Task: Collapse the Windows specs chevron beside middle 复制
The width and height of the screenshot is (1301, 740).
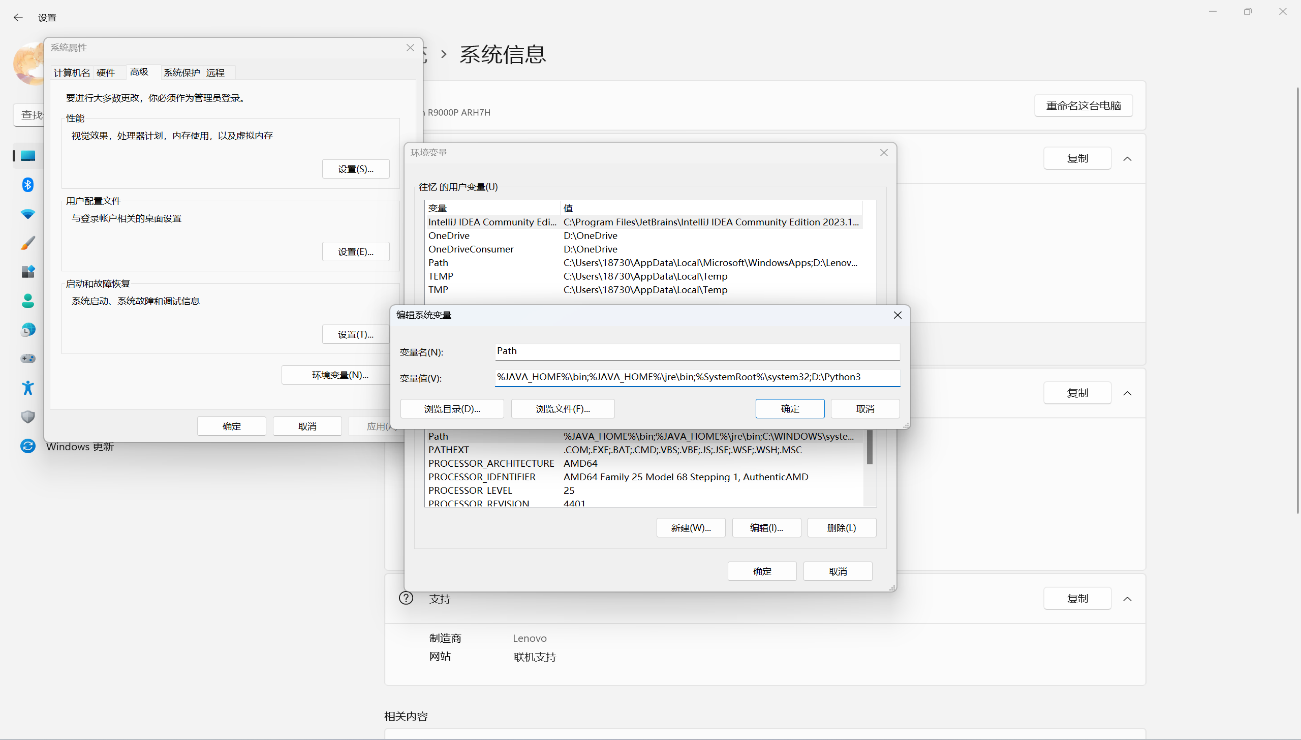Action: pos(1127,393)
